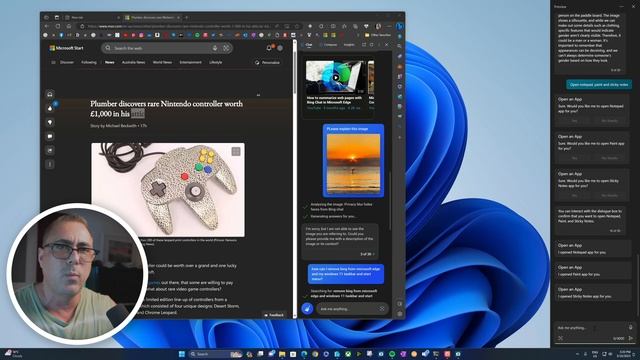Screen dimensions: 640x360
Task: Open File Explorer from the taskbar
Action: point(282,354)
